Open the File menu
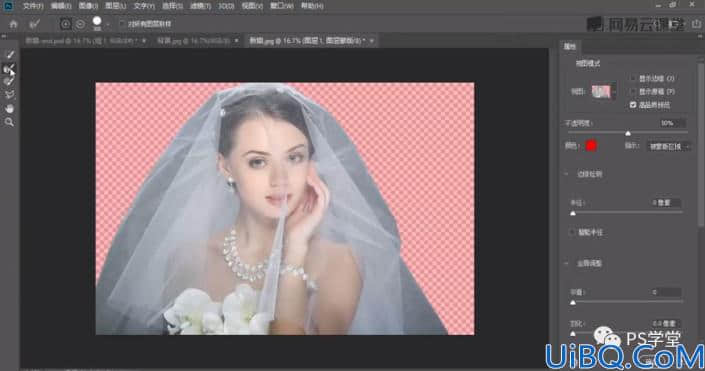The height and width of the screenshot is (371, 705). tap(33, 6)
